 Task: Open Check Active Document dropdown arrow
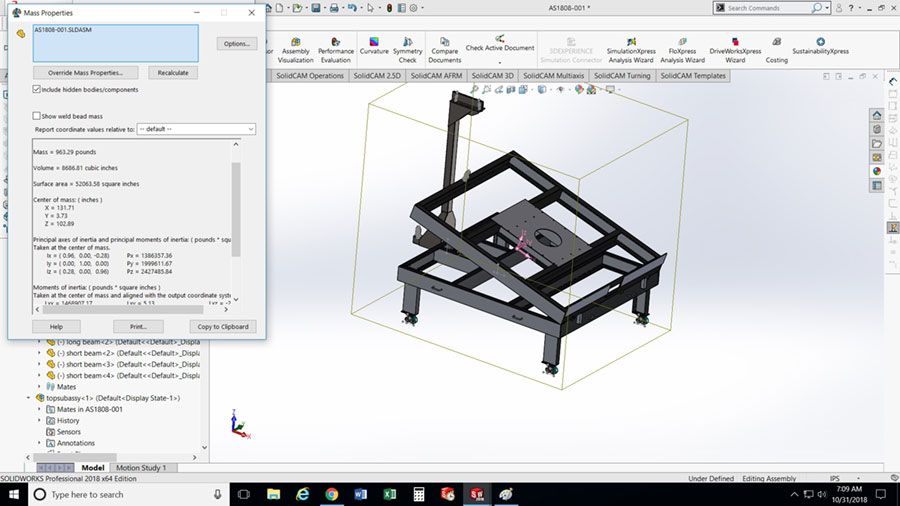click(500, 61)
